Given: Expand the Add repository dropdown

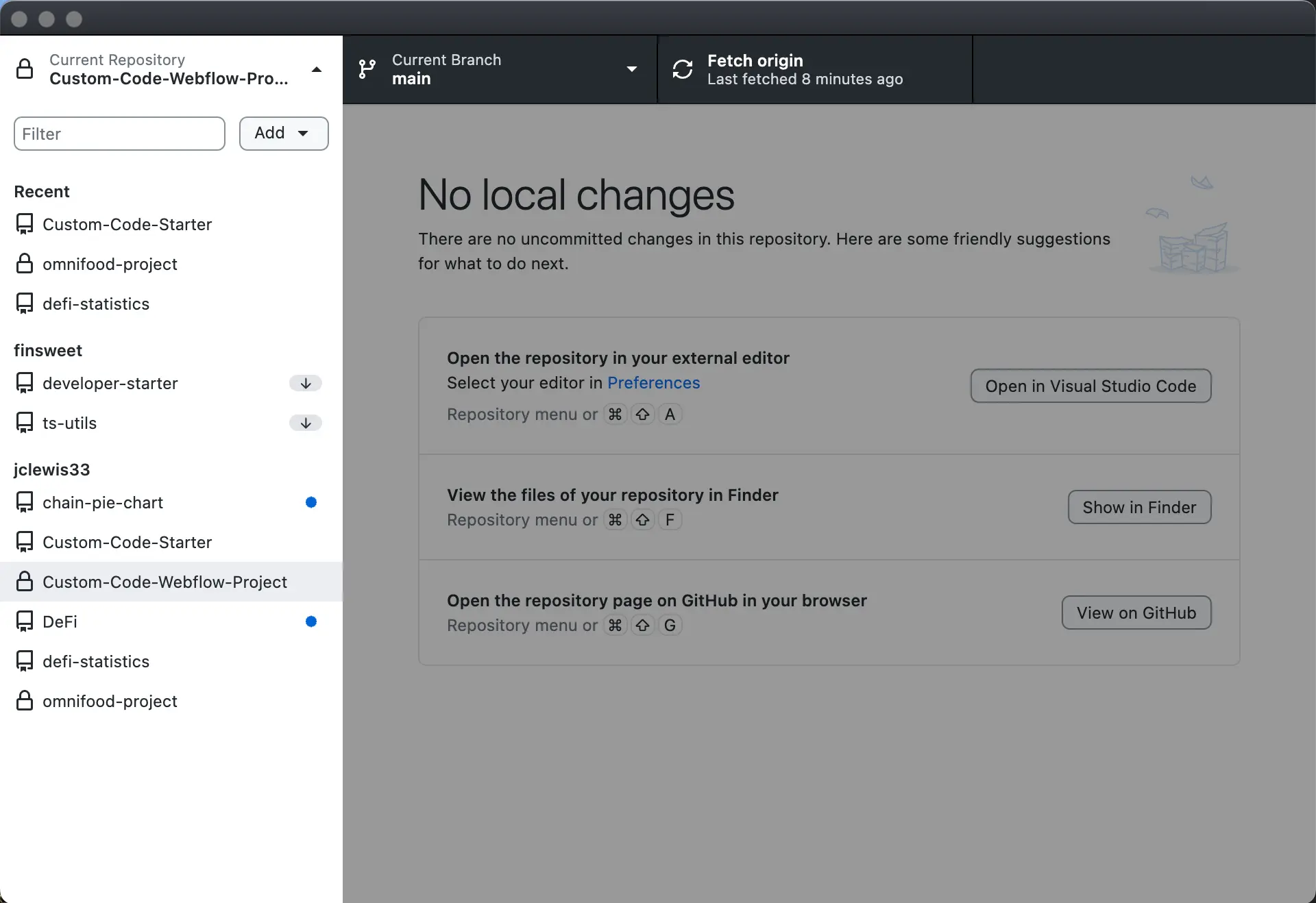Looking at the screenshot, I should 283,132.
